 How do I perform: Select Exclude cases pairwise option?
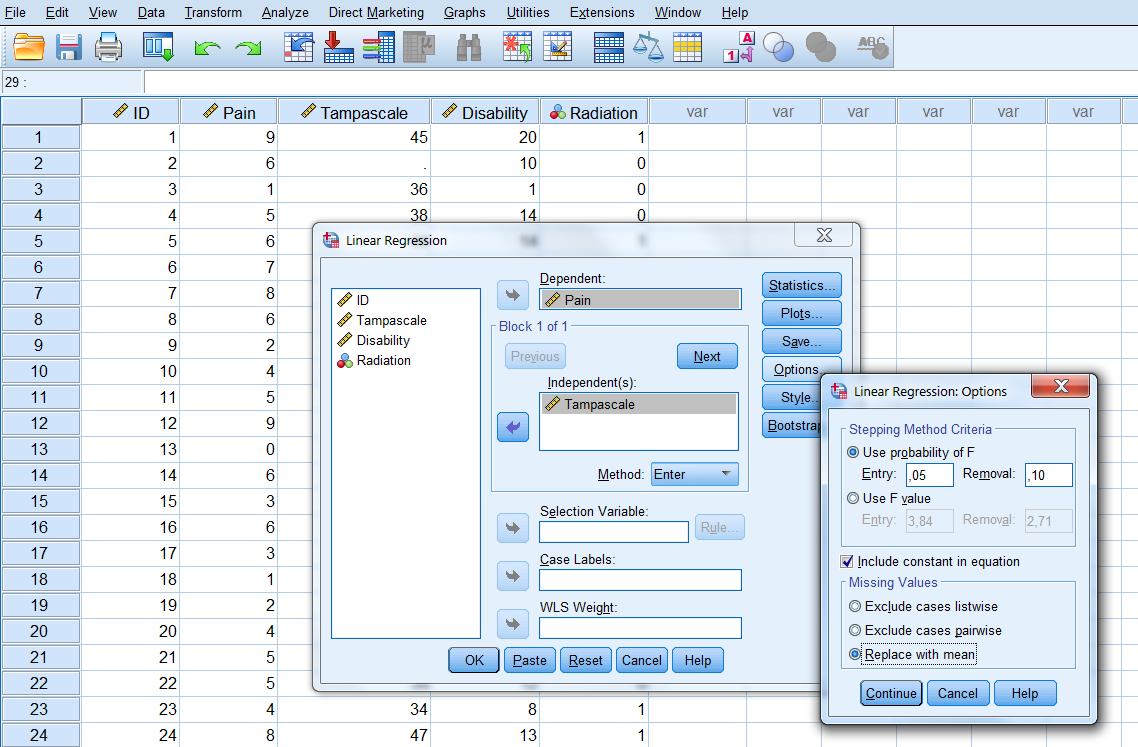point(855,630)
